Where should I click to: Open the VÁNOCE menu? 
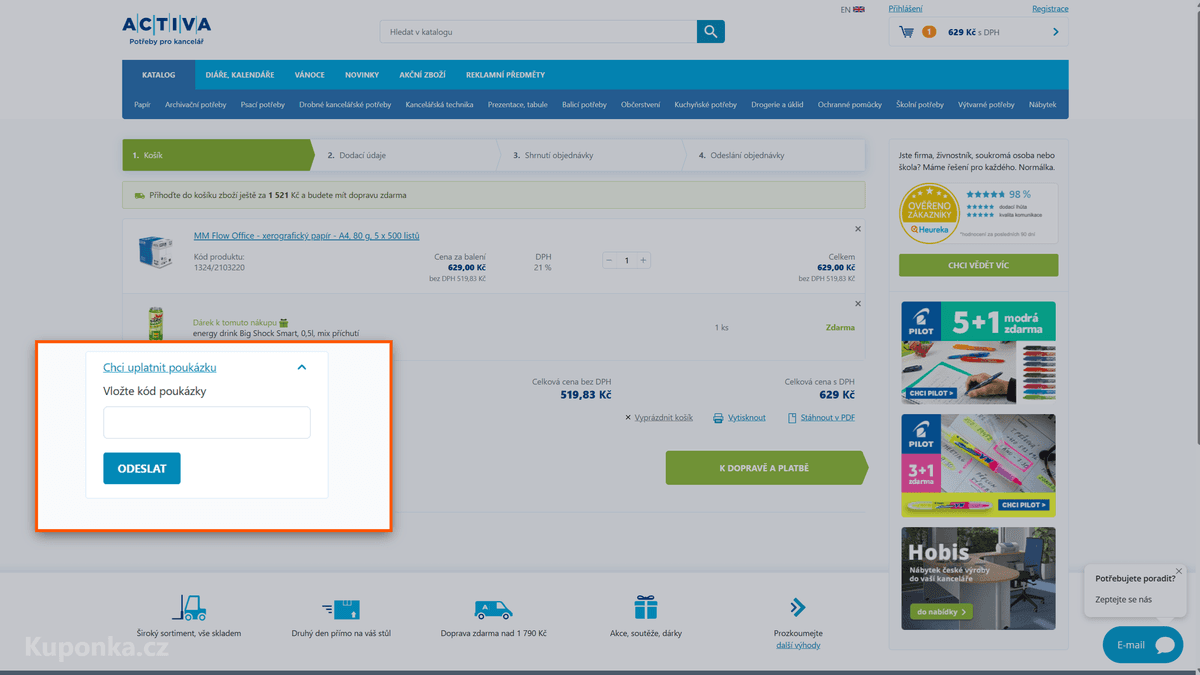coord(309,75)
